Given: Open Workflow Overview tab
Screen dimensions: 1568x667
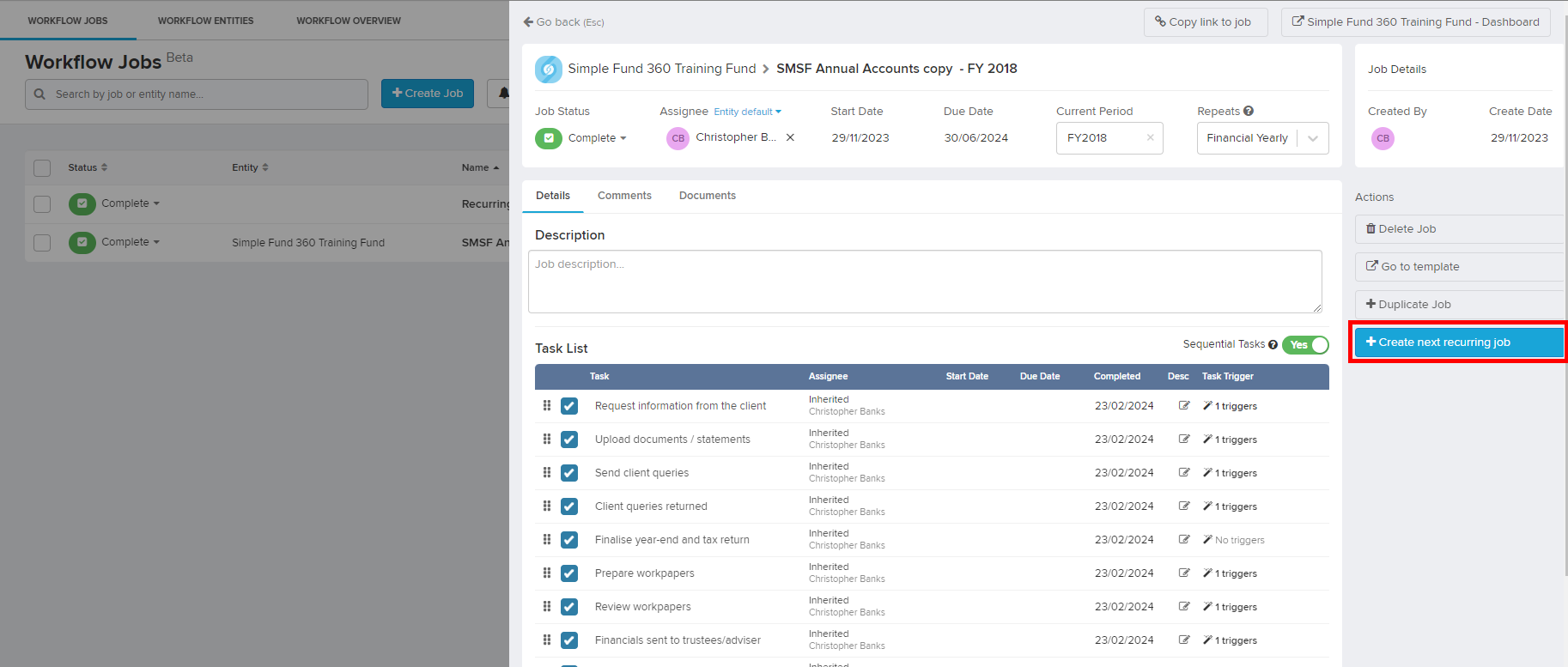Looking at the screenshot, I should coord(349,21).
